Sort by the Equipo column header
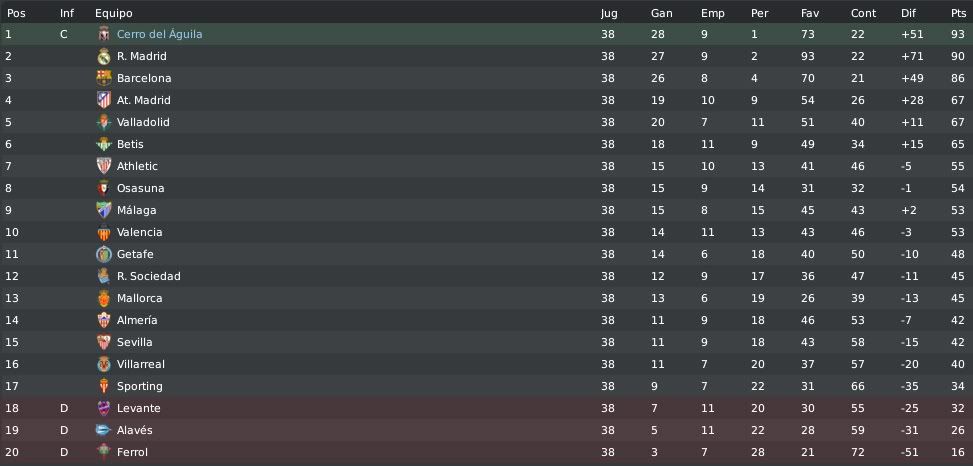The height and width of the screenshot is (466, 973). pos(114,13)
